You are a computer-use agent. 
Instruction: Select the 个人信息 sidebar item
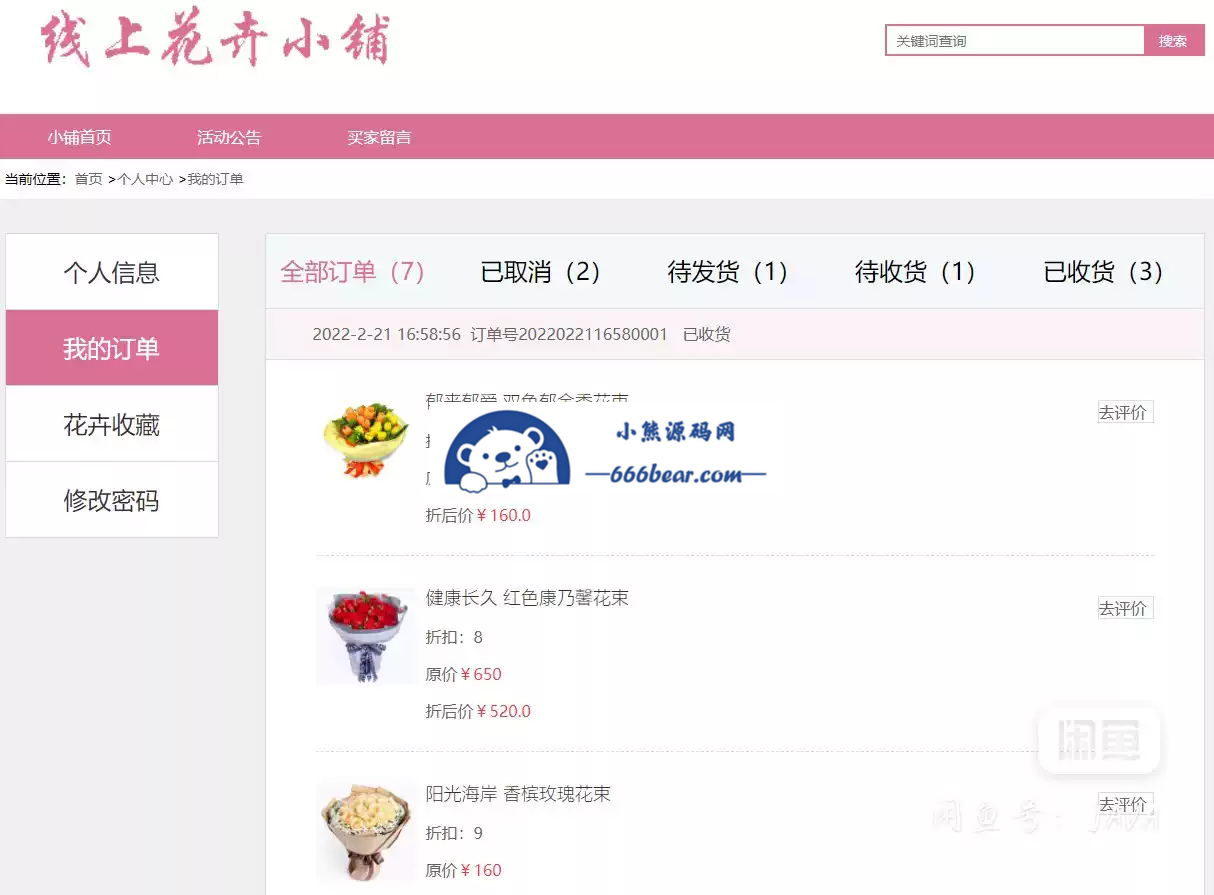pyautogui.click(x=112, y=272)
